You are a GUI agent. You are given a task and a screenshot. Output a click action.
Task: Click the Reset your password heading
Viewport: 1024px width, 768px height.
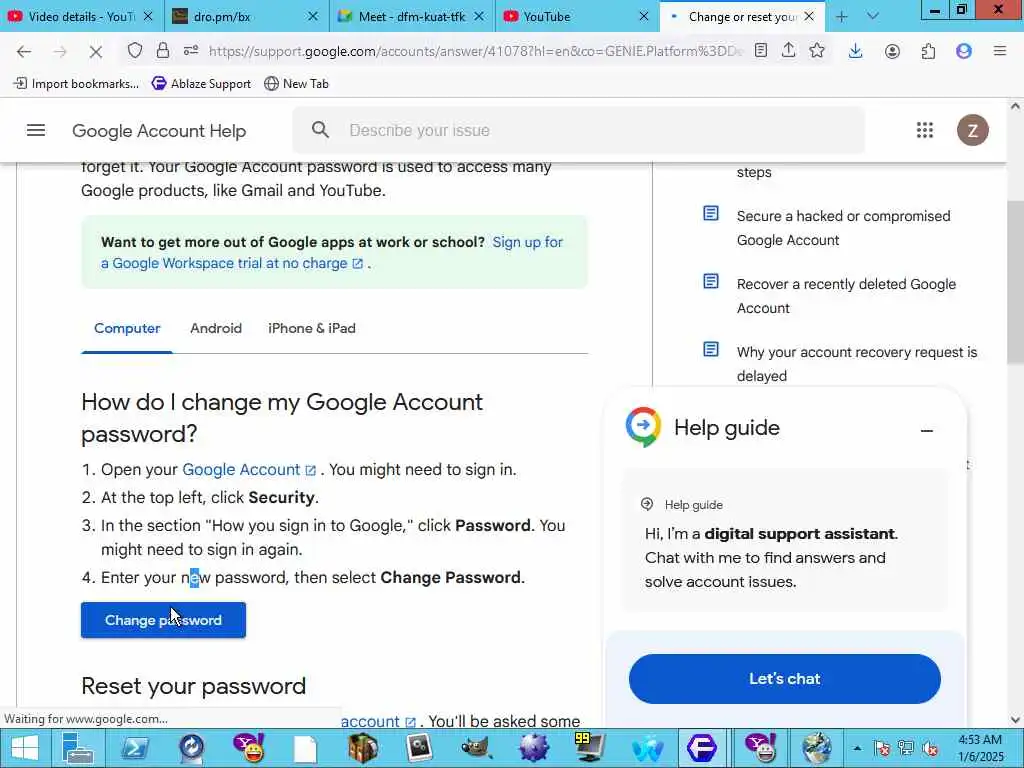(x=193, y=686)
